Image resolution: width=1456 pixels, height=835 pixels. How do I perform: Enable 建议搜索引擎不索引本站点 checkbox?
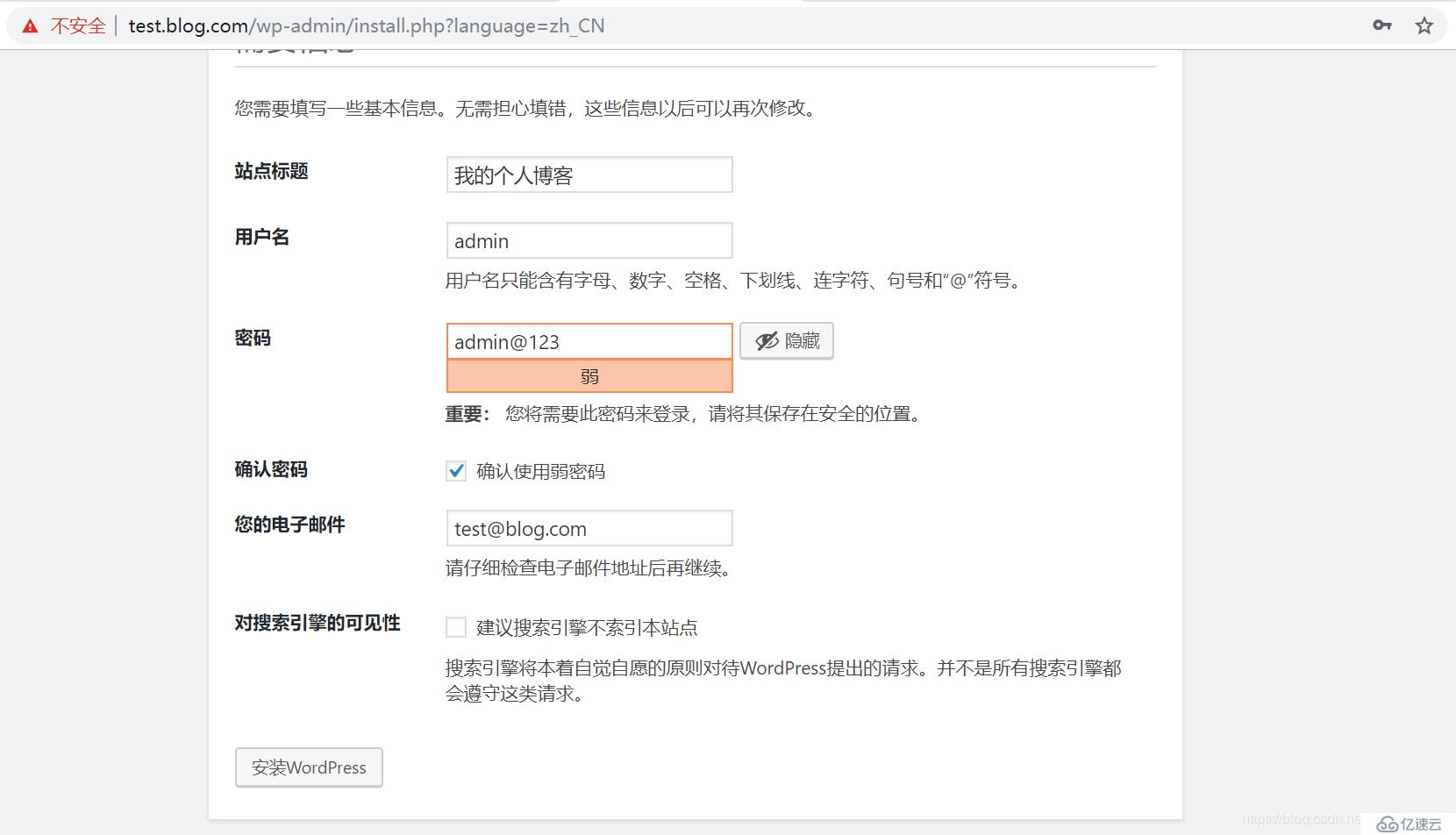(456, 627)
